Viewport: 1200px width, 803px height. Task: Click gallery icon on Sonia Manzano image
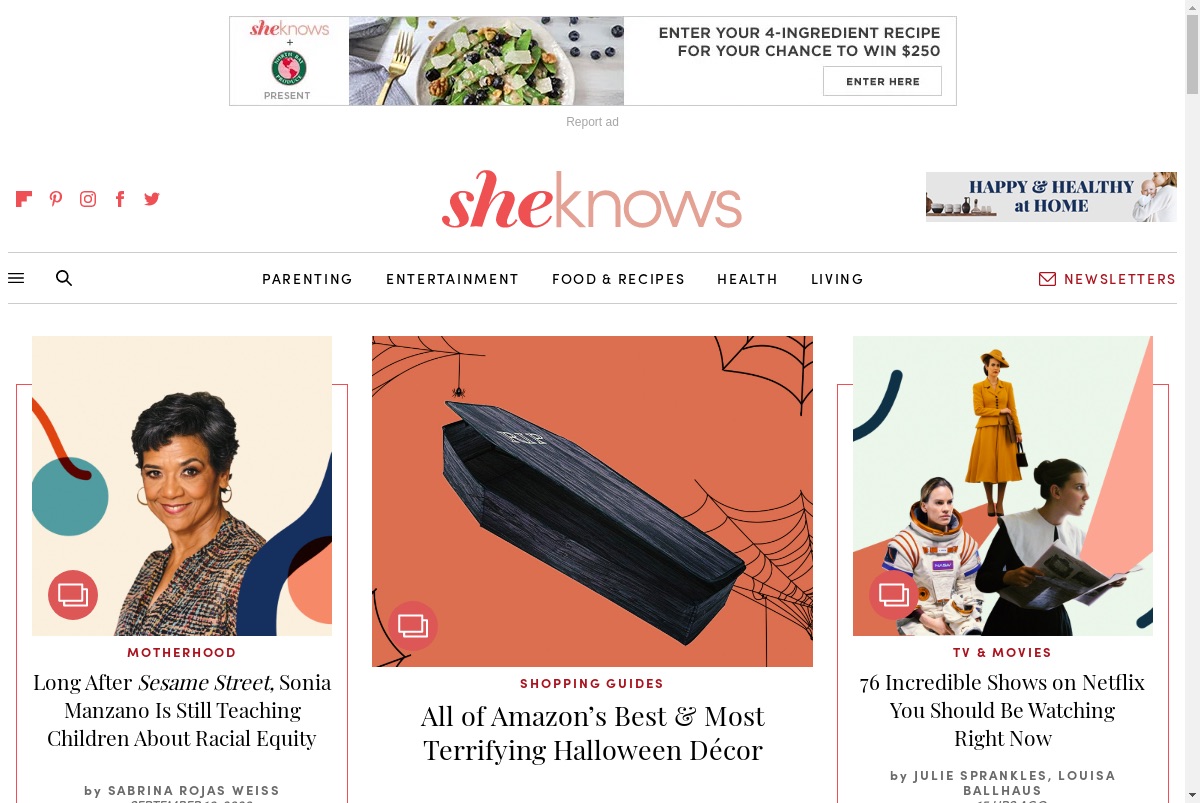point(73,595)
